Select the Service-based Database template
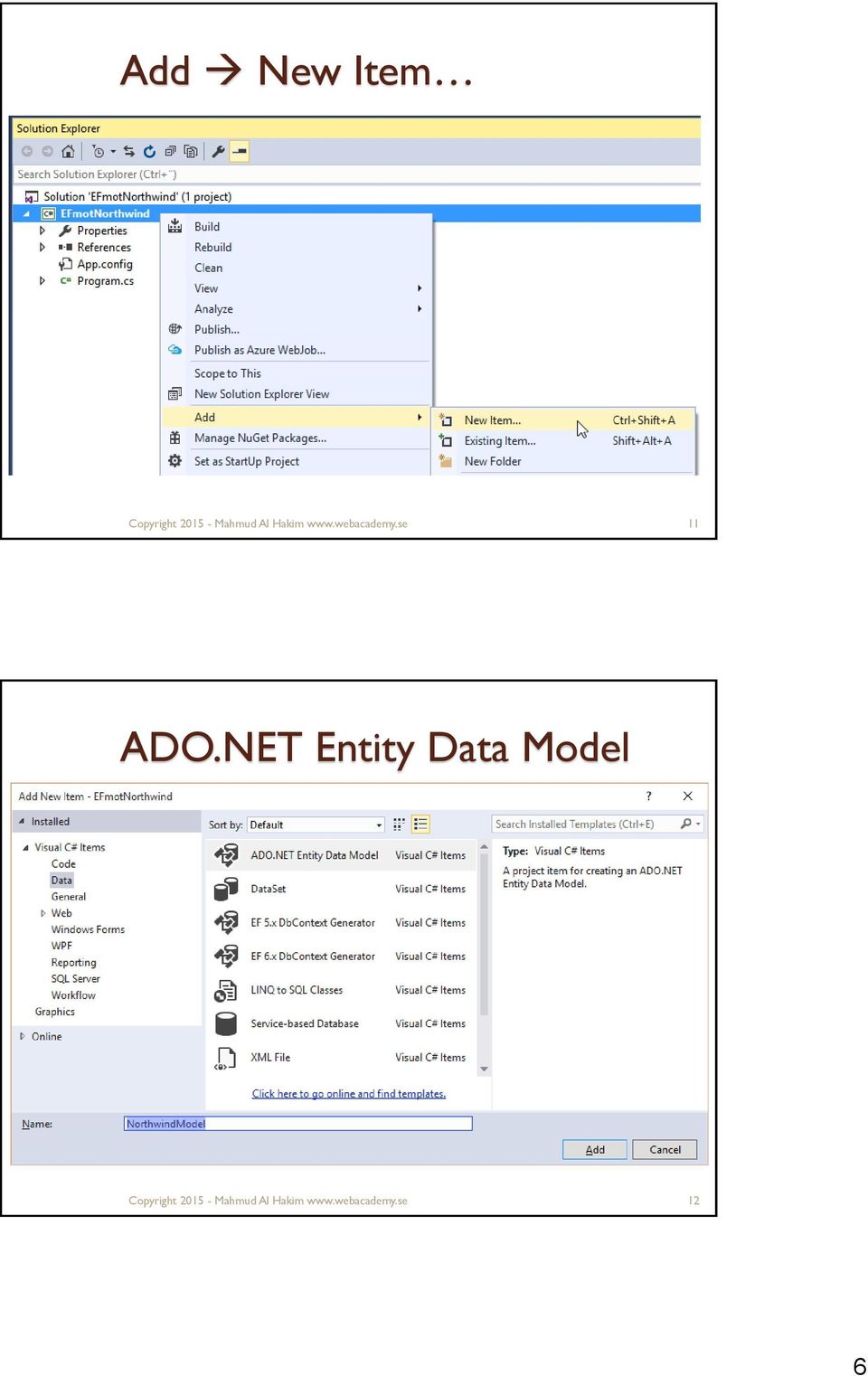Image resolution: width=868 pixels, height=1376 pixels. (342, 1024)
